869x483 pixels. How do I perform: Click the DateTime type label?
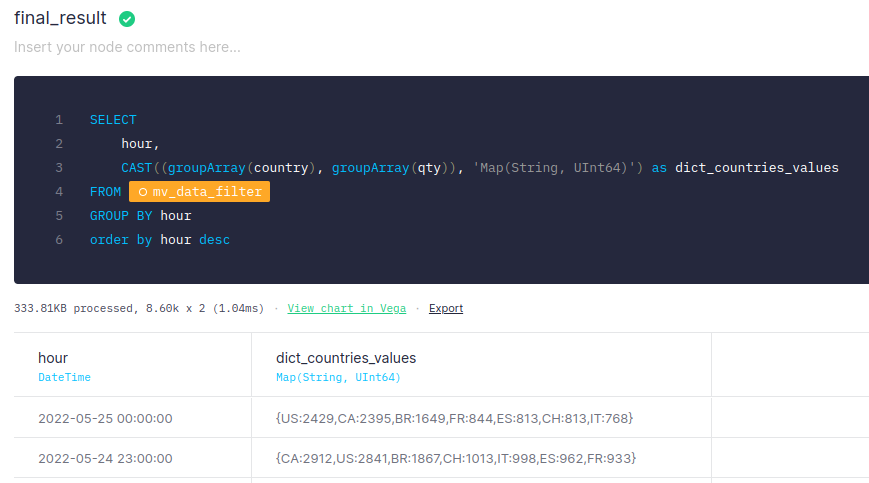64,377
